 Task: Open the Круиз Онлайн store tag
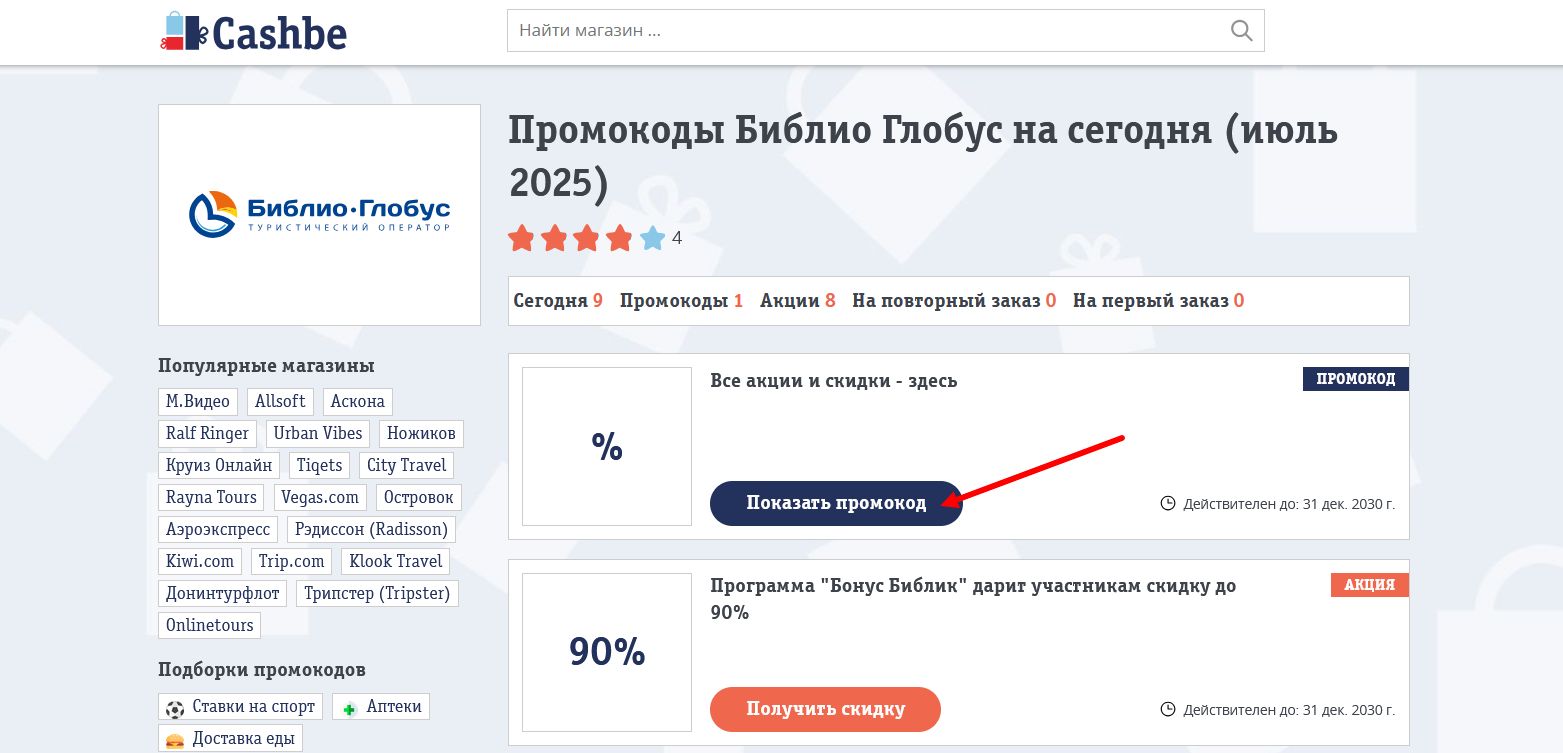pos(219,465)
